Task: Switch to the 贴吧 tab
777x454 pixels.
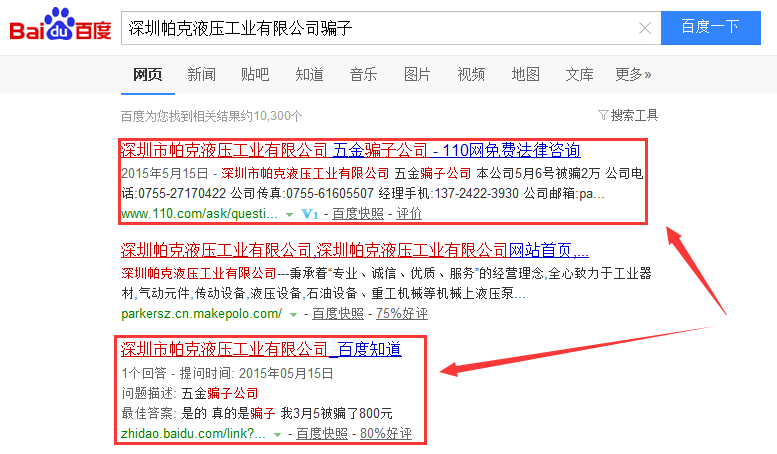Action: pos(255,74)
